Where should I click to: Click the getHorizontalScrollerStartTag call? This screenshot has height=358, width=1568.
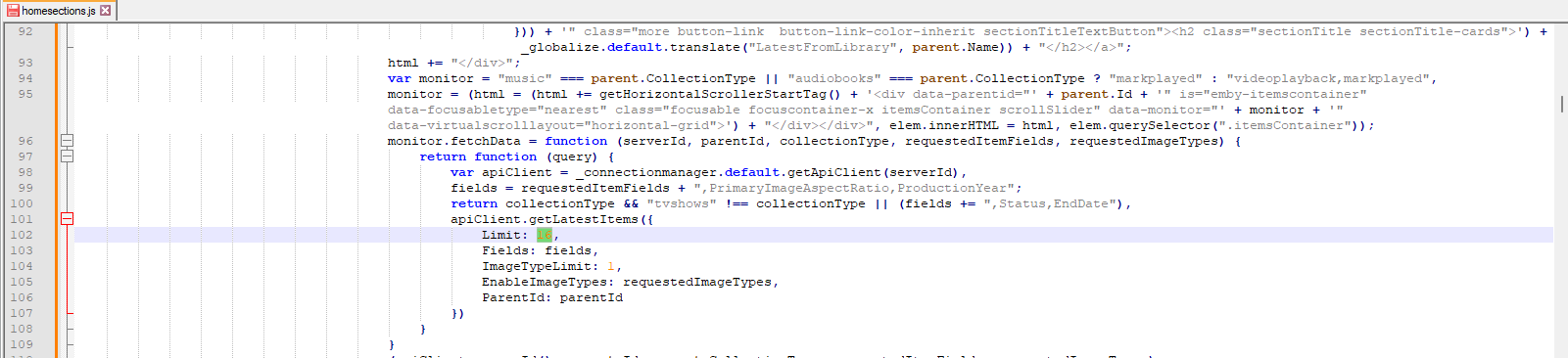tap(720, 94)
